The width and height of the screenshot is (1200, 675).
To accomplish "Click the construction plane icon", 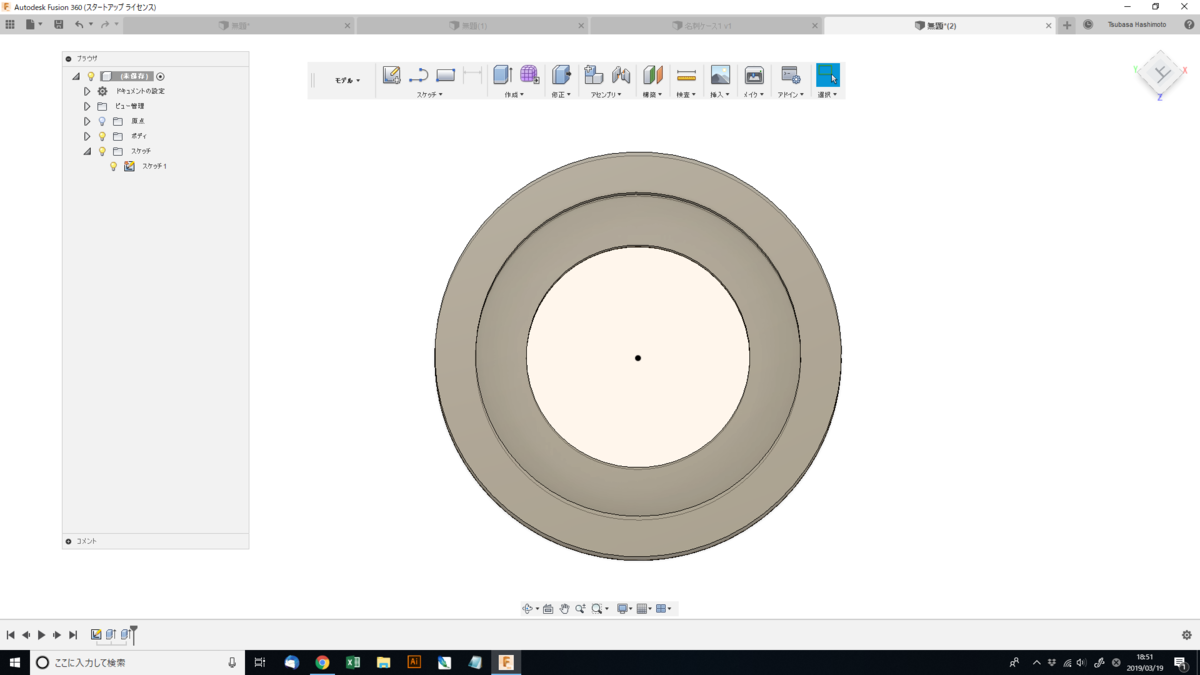I will coord(653,75).
